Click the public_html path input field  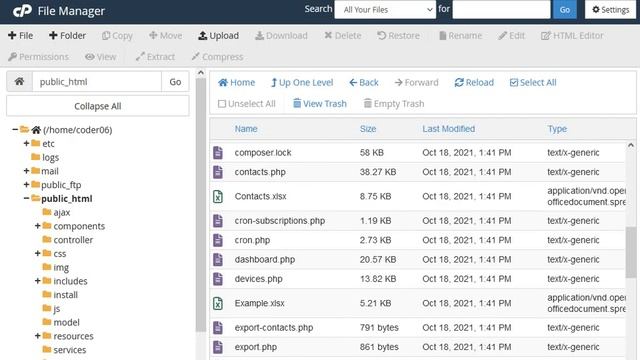[97, 82]
